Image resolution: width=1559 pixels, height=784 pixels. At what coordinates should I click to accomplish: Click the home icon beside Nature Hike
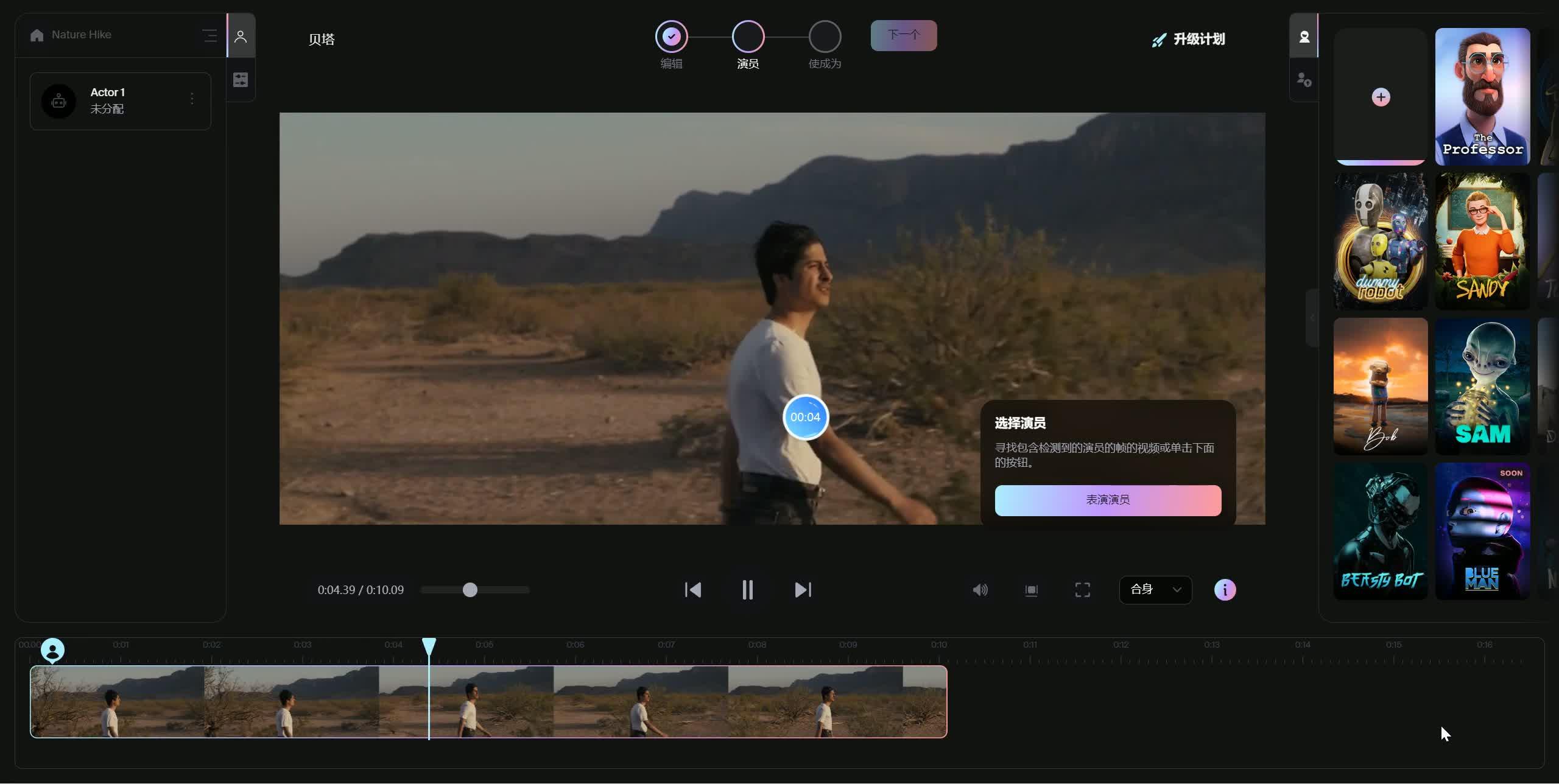point(37,35)
